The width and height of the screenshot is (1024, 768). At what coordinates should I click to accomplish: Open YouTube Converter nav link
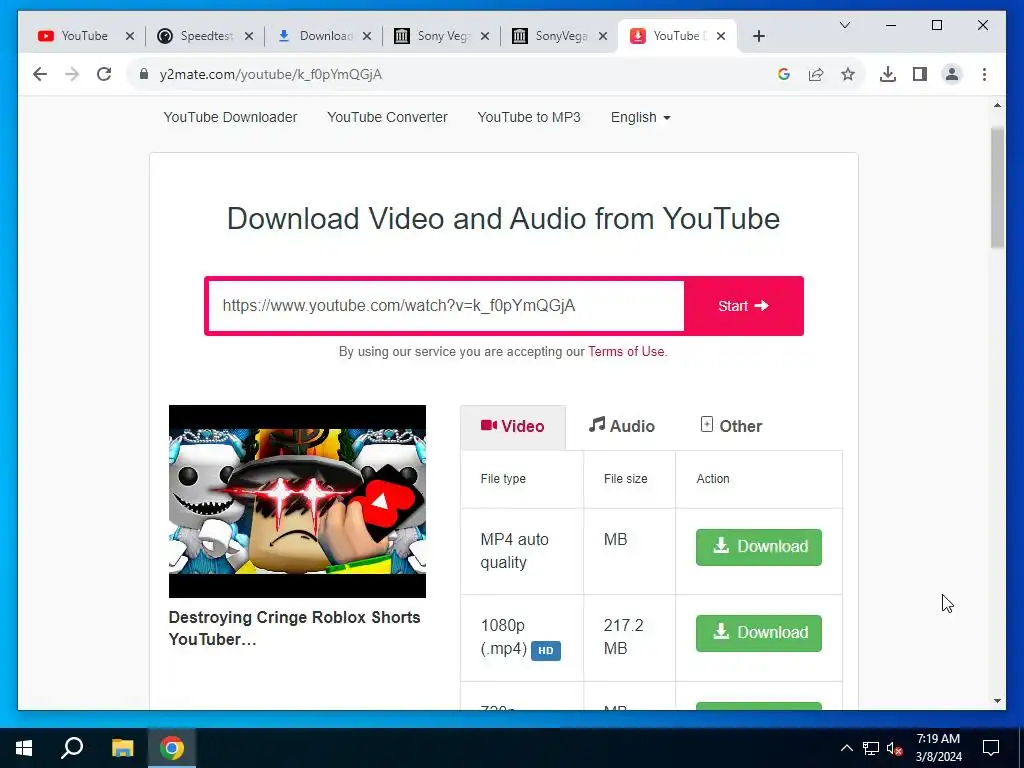click(387, 118)
